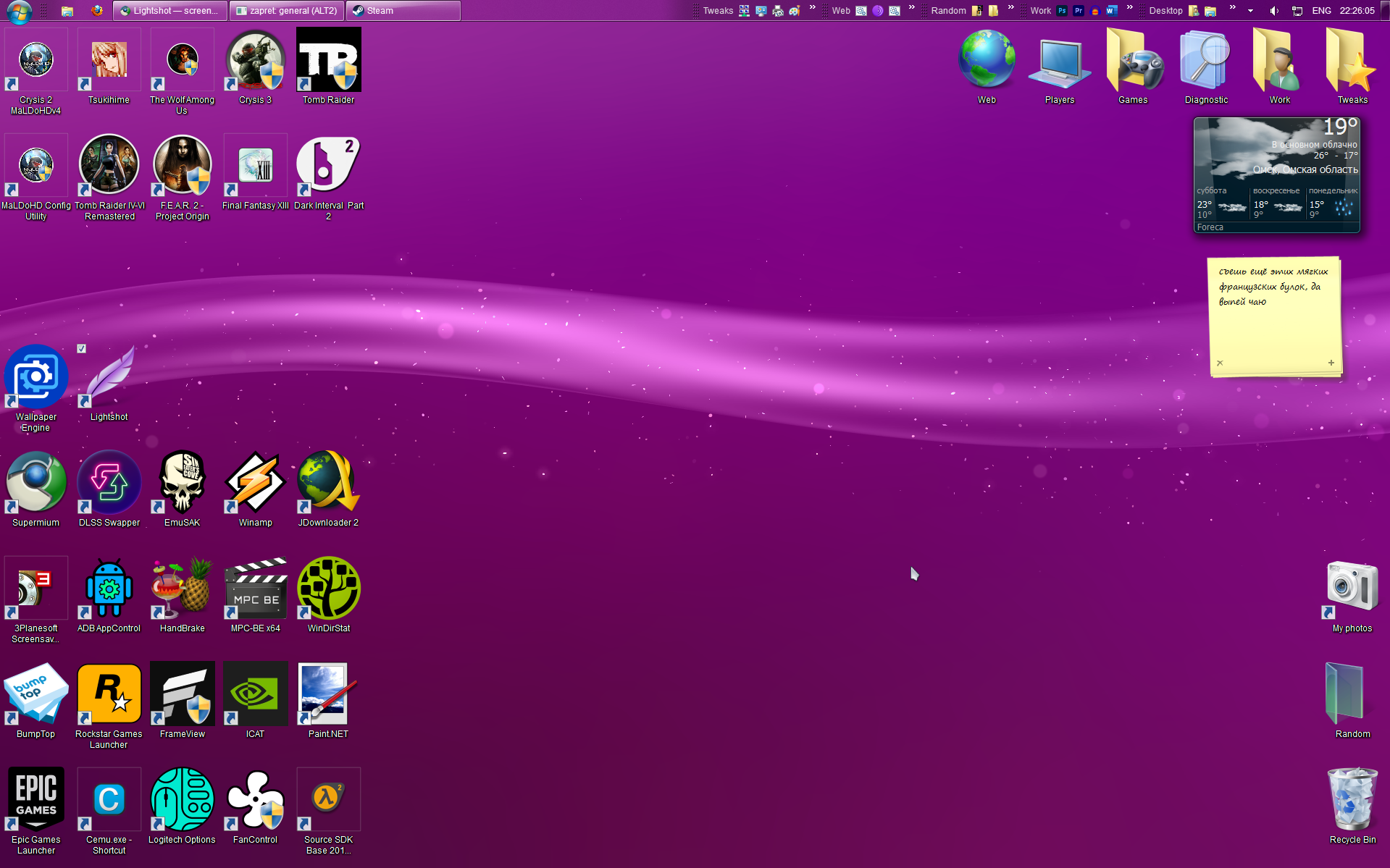Switch to the Steam taskbar window

point(403,11)
